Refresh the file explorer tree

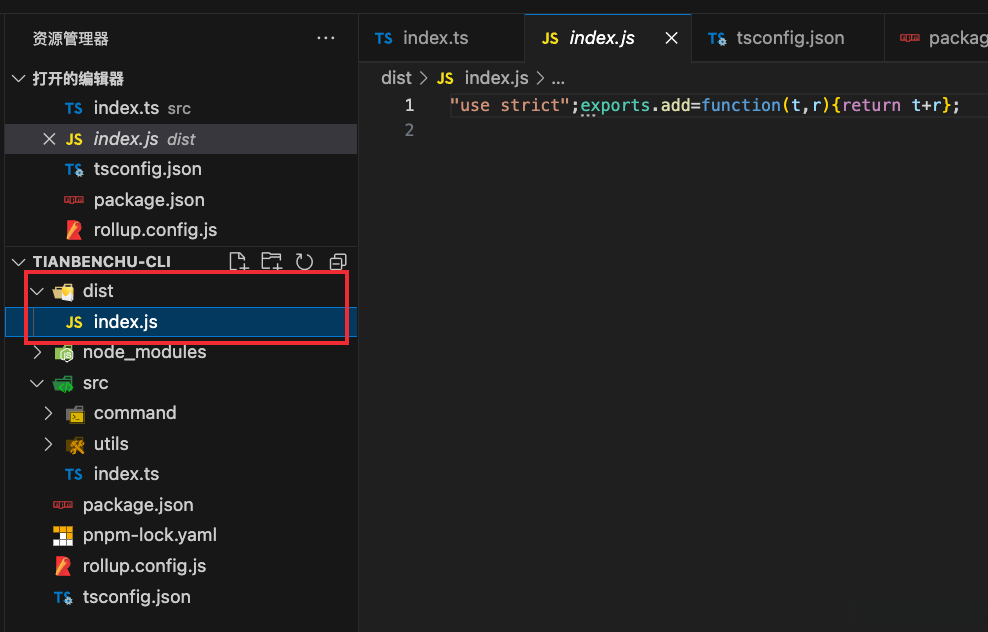304,262
